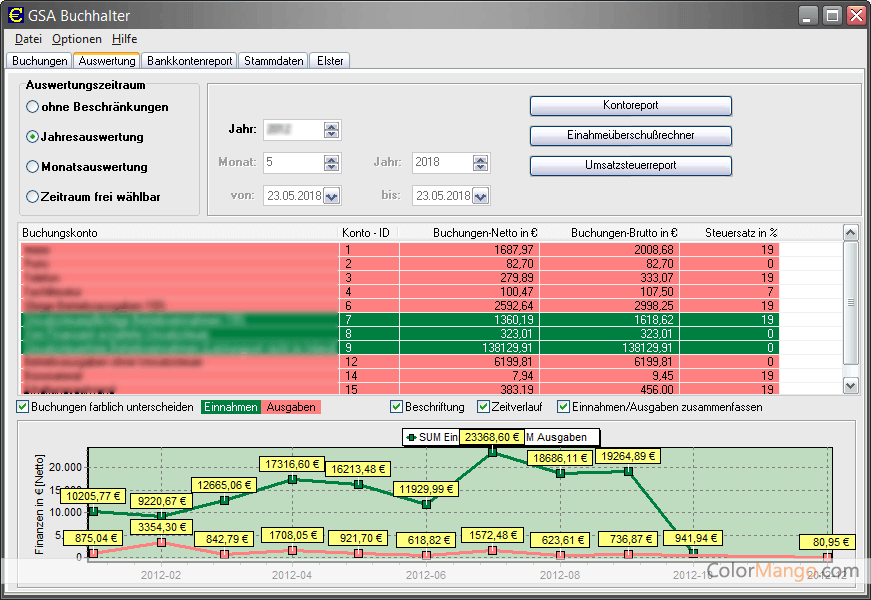Switch to the Bankkontenreport tab

point(190,61)
